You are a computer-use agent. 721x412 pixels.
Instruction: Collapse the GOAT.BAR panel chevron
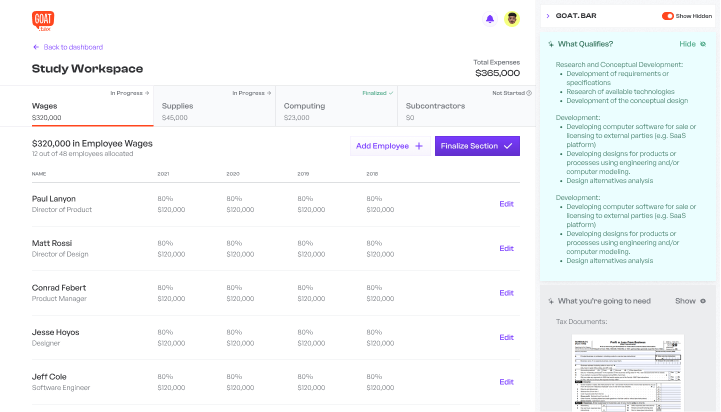(548, 16)
